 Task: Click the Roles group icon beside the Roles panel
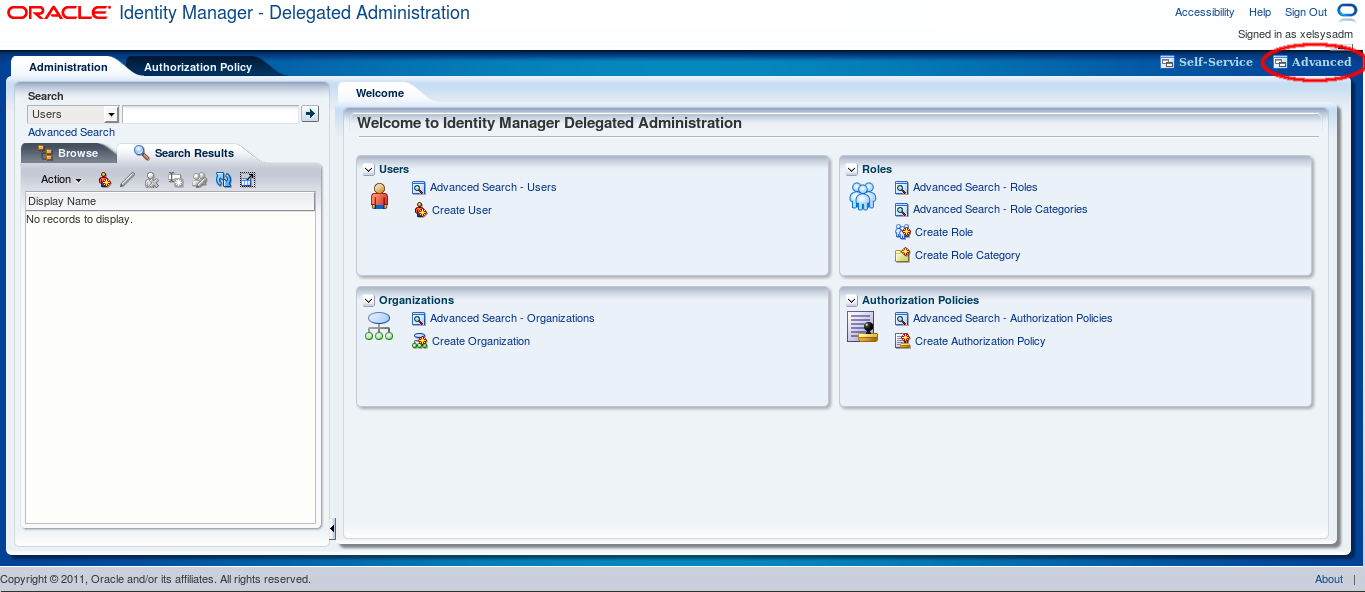point(862,196)
